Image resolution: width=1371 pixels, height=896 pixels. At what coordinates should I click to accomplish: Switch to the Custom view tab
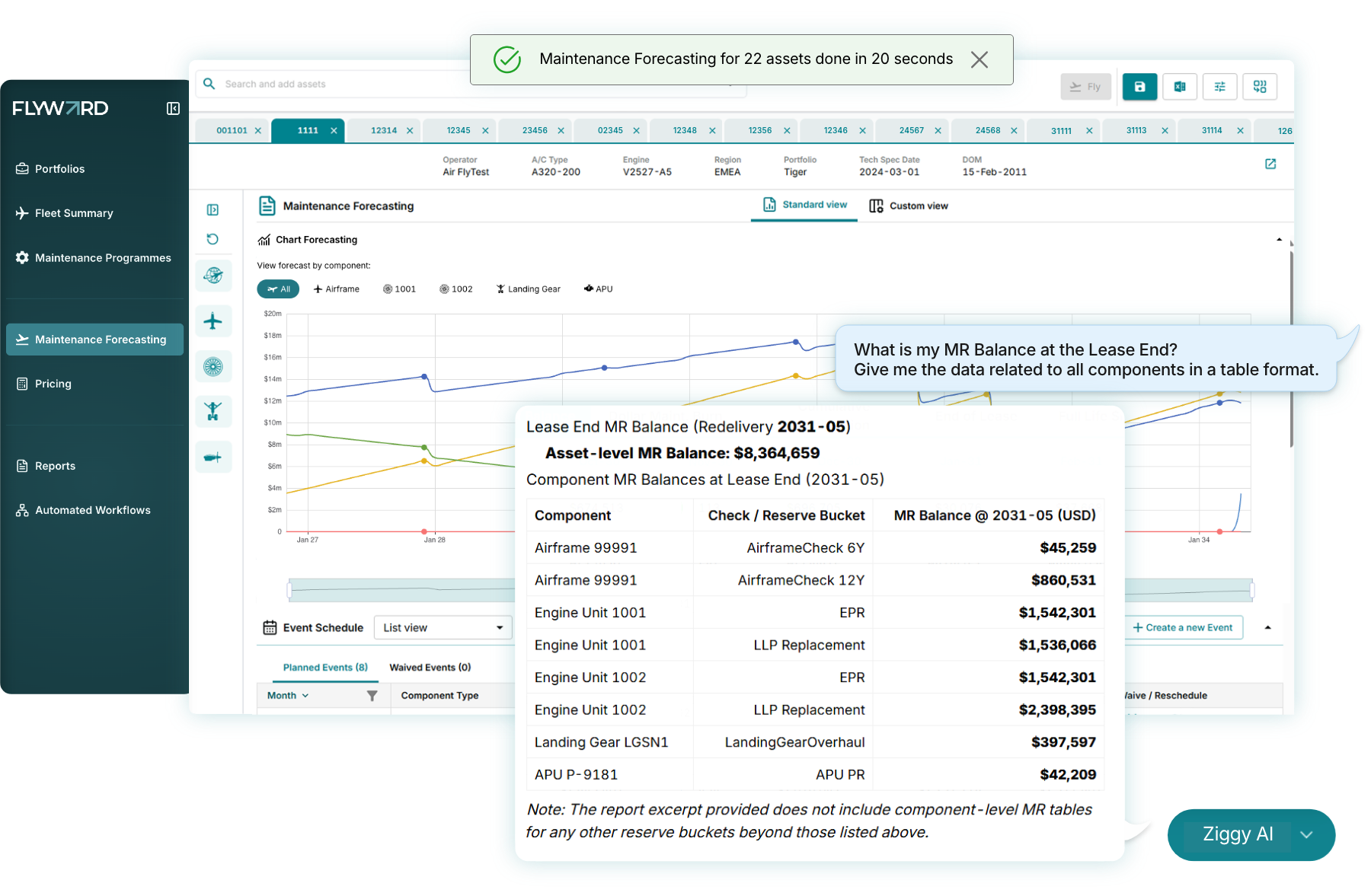tap(909, 206)
